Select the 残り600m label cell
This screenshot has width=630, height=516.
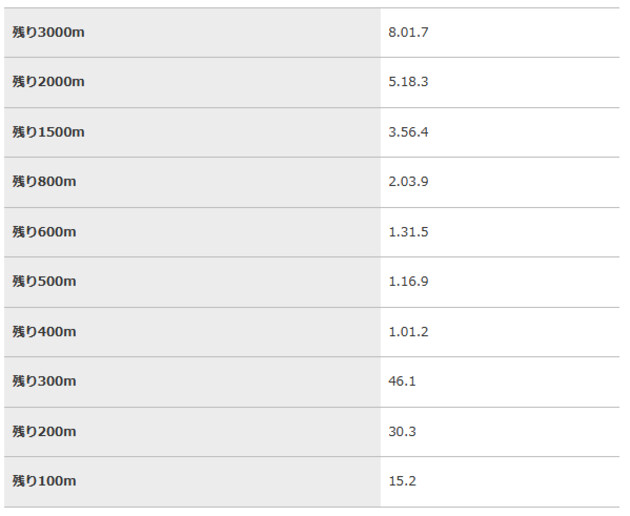[44, 232]
